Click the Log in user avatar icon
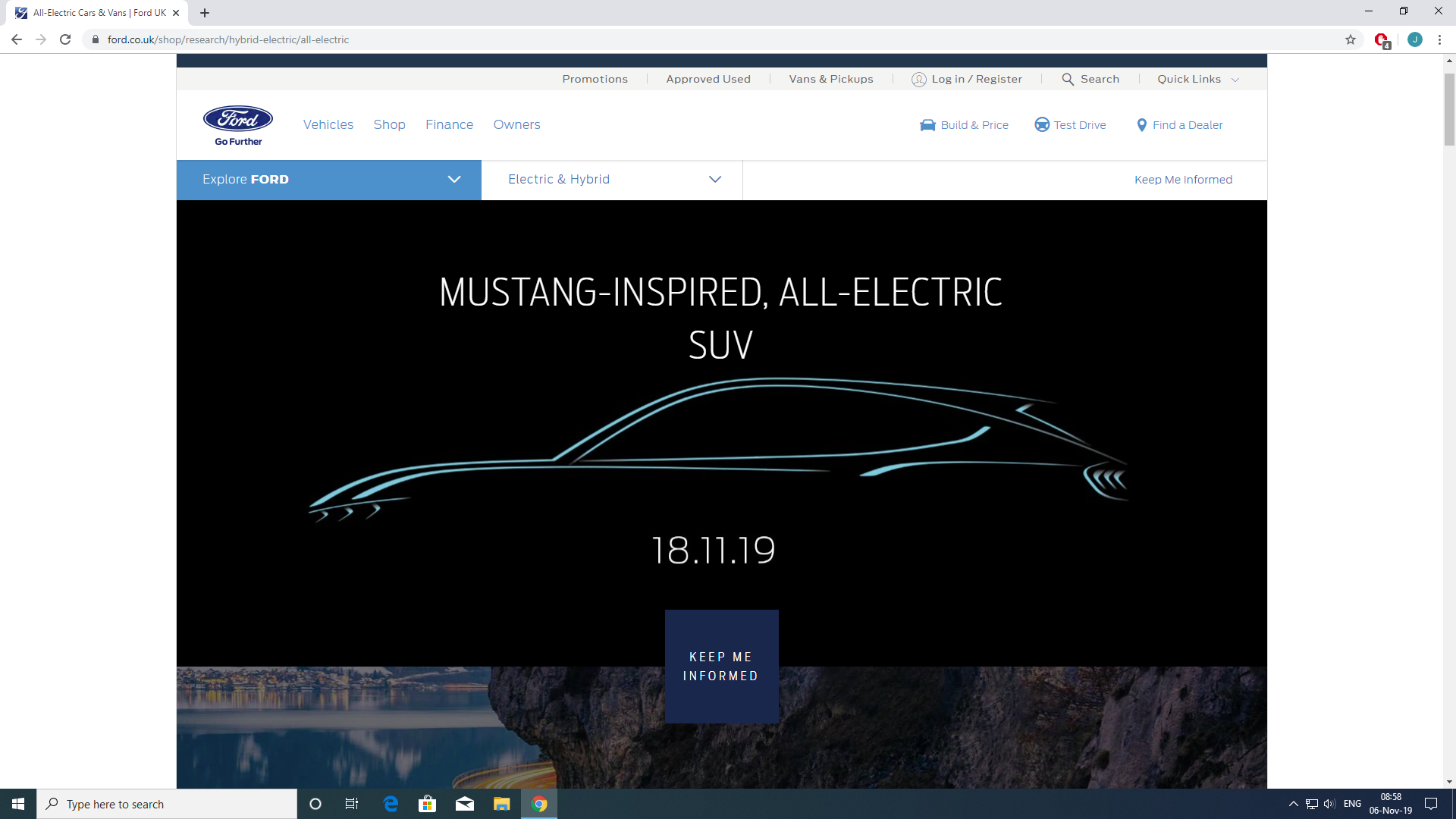The image size is (1456, 819). 918,79
